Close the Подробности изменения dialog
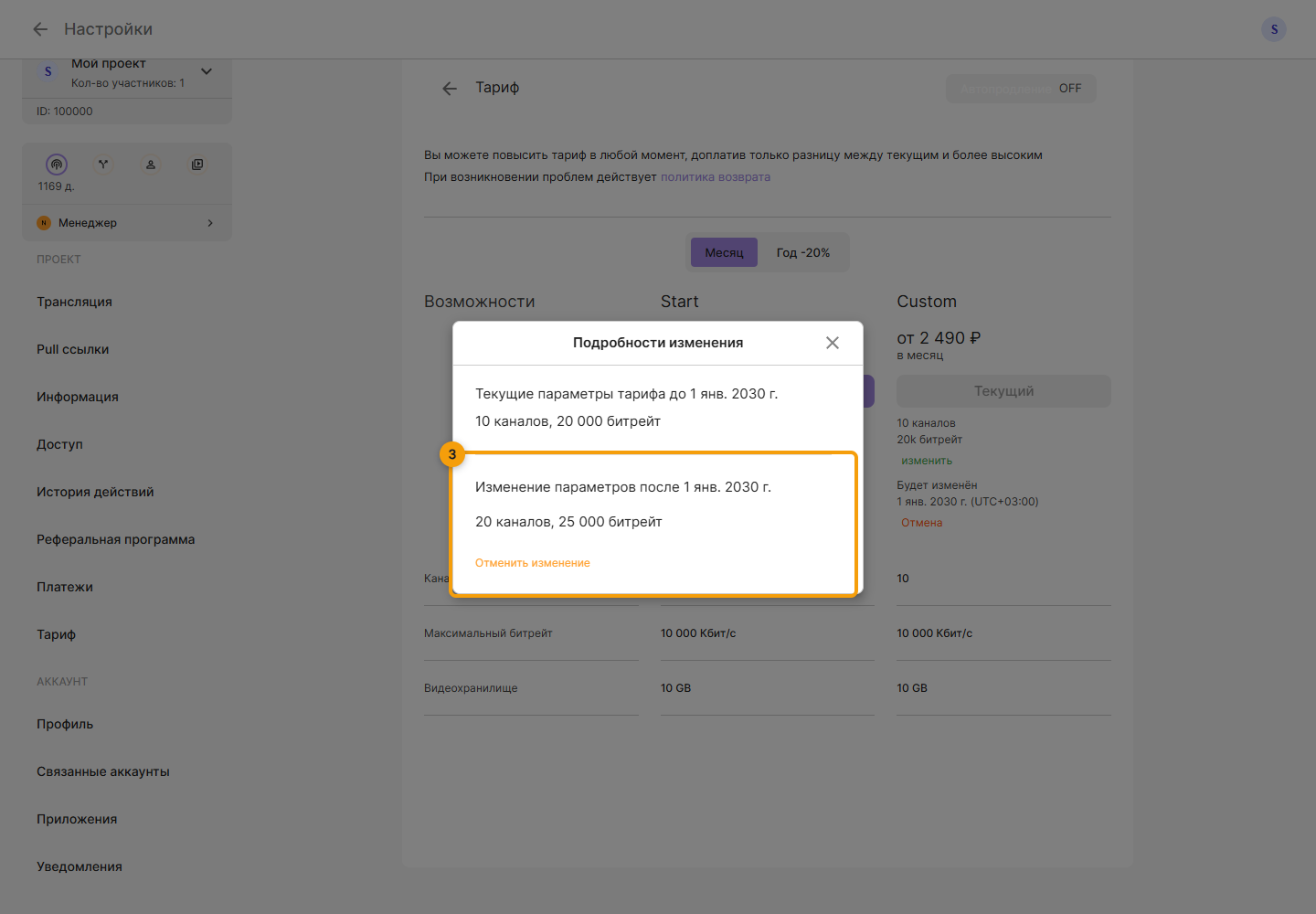 (833, 343)
